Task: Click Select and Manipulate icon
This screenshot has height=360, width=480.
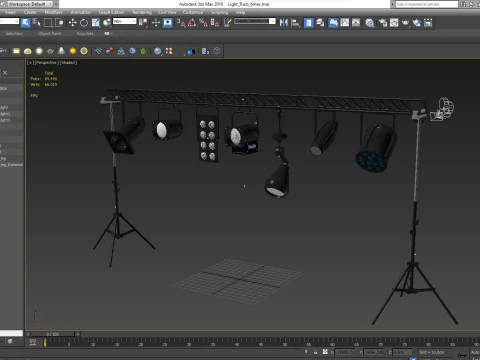Action: coord(156,23)
